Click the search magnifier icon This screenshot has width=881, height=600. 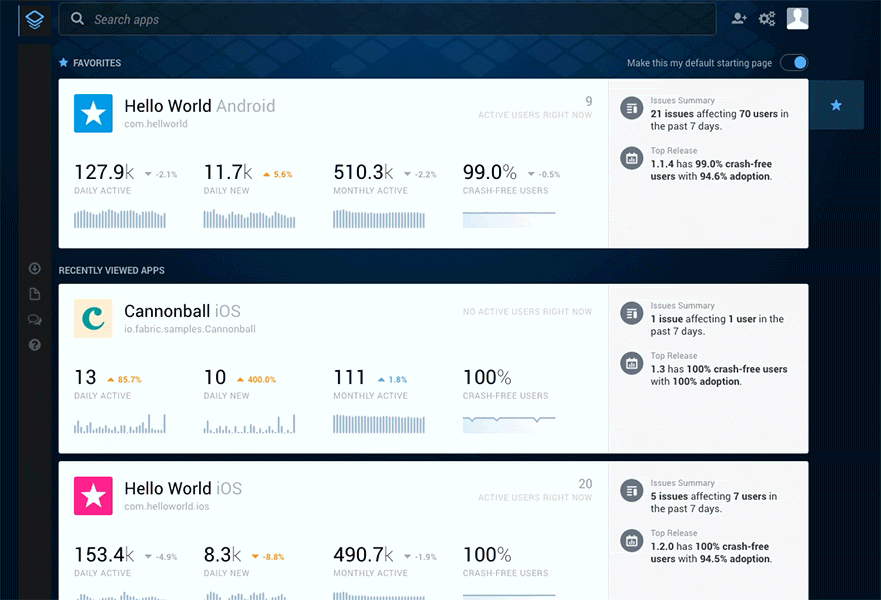pyautogui.click(x=78, y=19)
